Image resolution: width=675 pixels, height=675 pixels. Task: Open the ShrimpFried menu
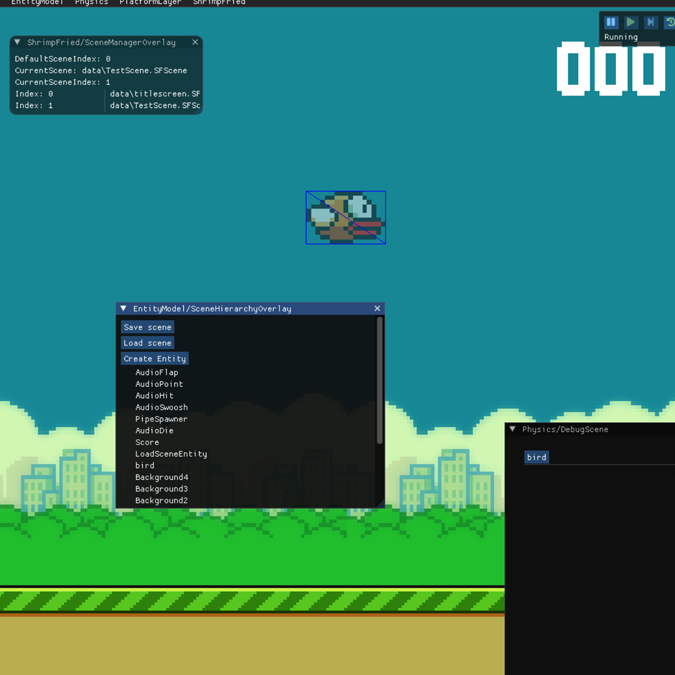(x=219, y=3)
